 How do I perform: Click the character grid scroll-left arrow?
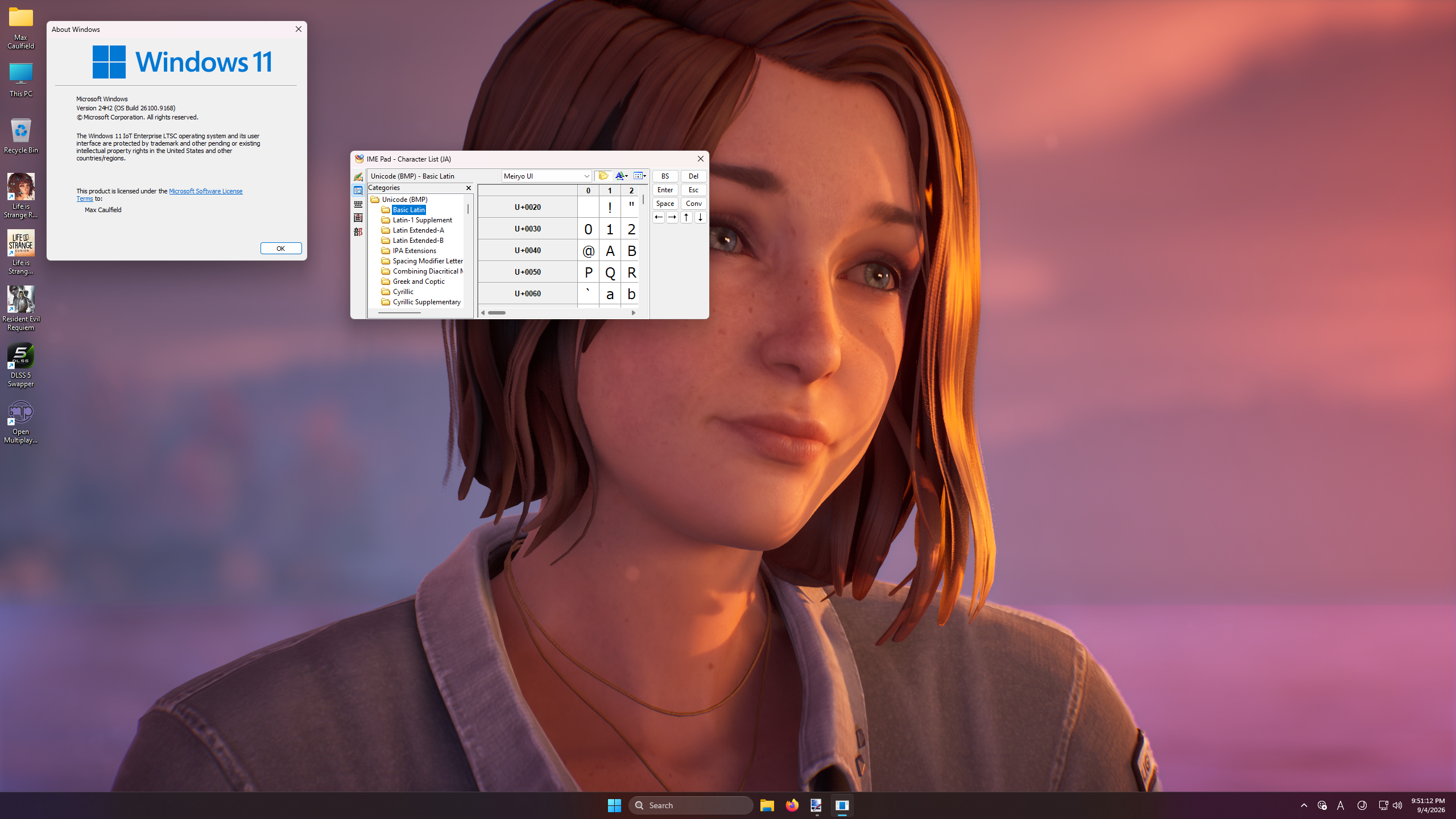tap(483, 313)
